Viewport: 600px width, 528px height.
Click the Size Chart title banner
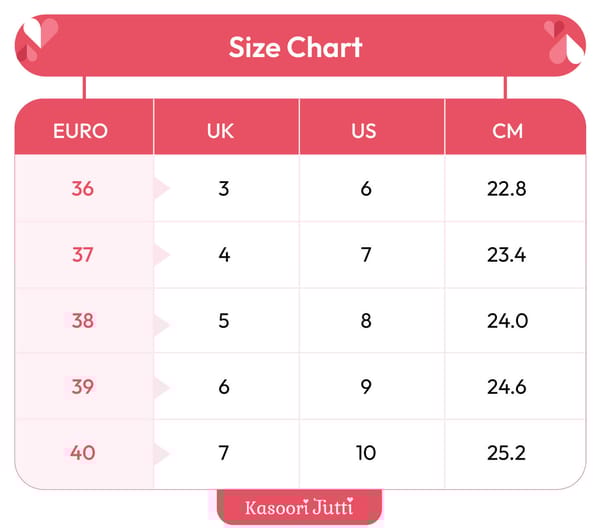point(296,47)
